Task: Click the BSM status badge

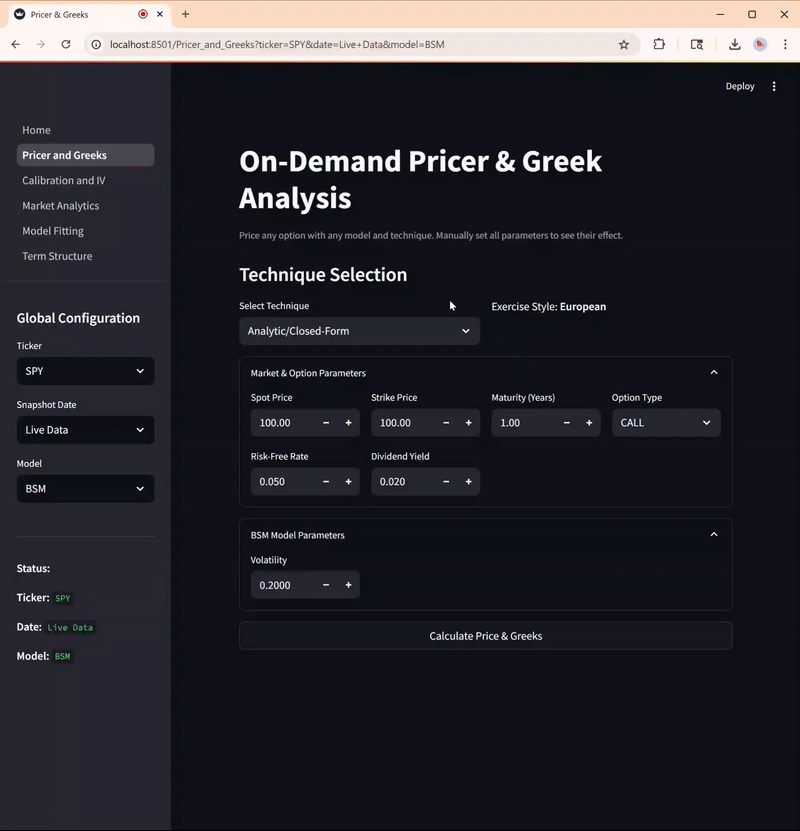Action: (63, 657)
